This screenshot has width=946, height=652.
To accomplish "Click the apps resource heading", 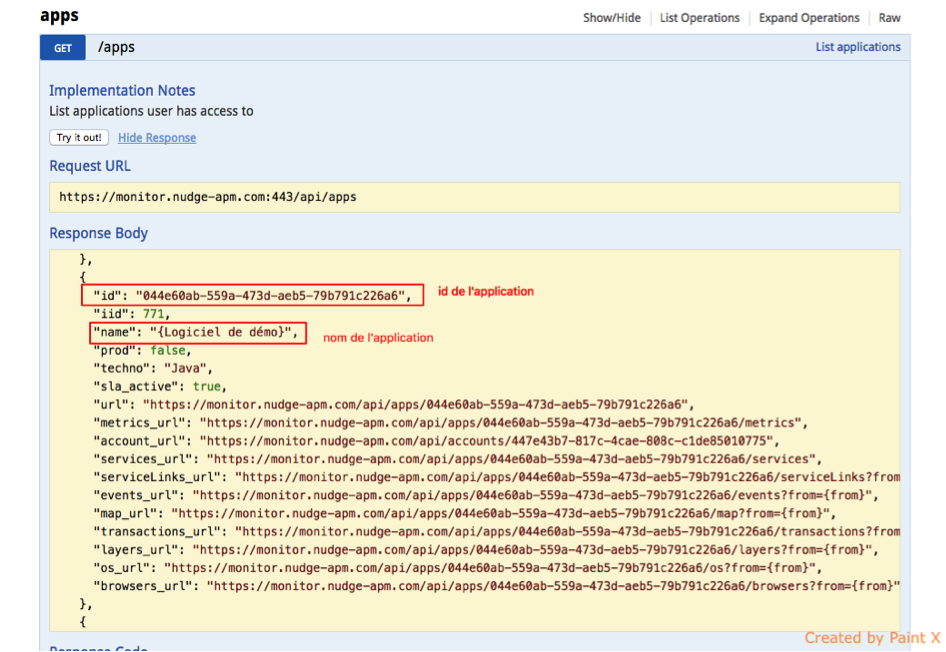I will coord(59,16).
